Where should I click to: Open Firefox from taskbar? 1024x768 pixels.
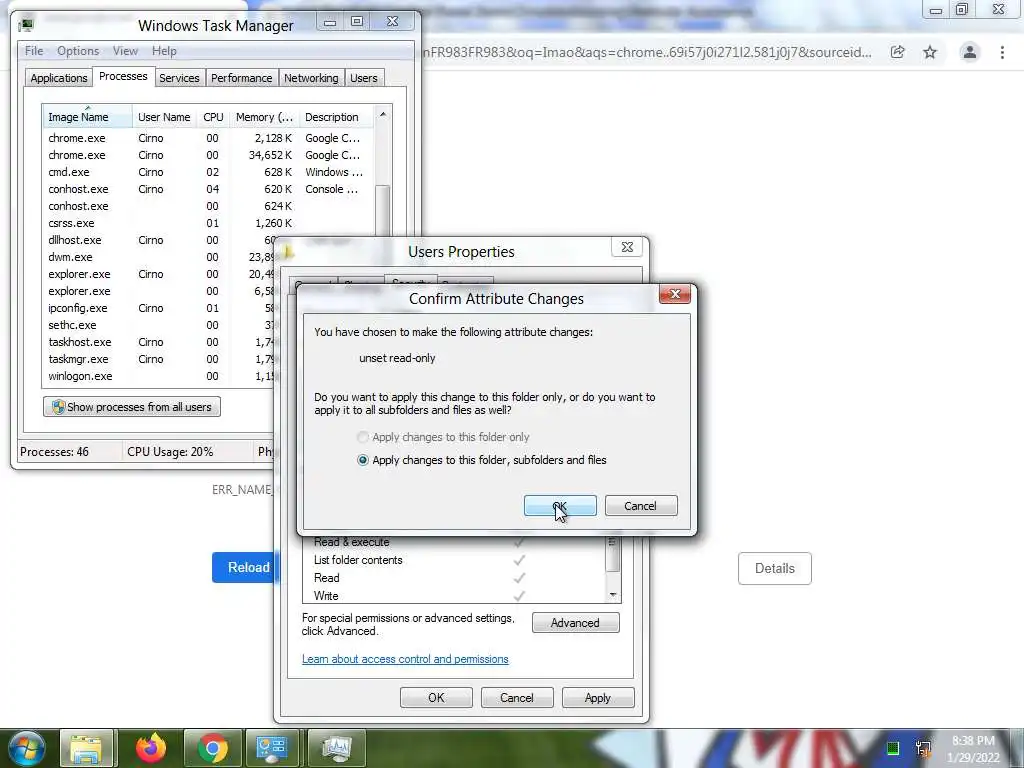(151, 748)
